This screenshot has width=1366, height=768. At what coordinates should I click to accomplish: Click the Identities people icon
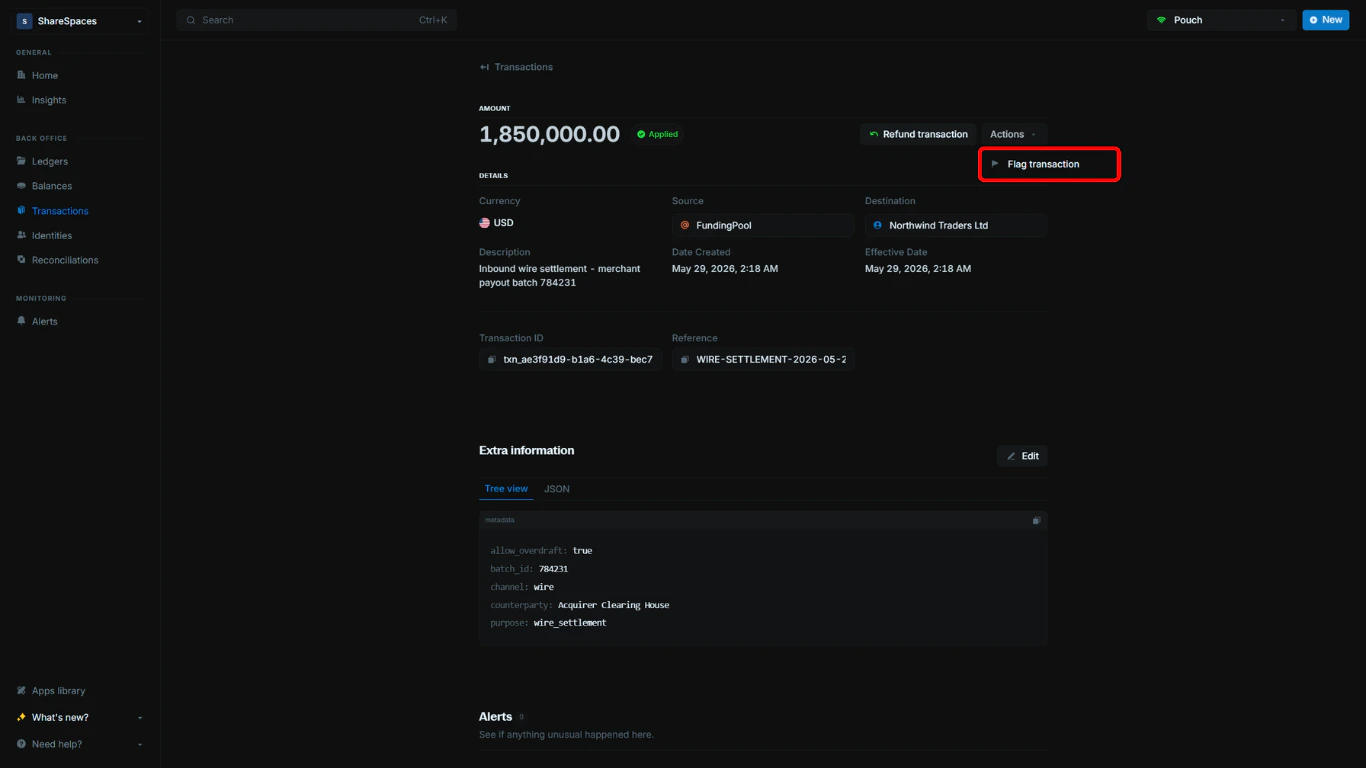pyautogui.click(x=22, y=235)
